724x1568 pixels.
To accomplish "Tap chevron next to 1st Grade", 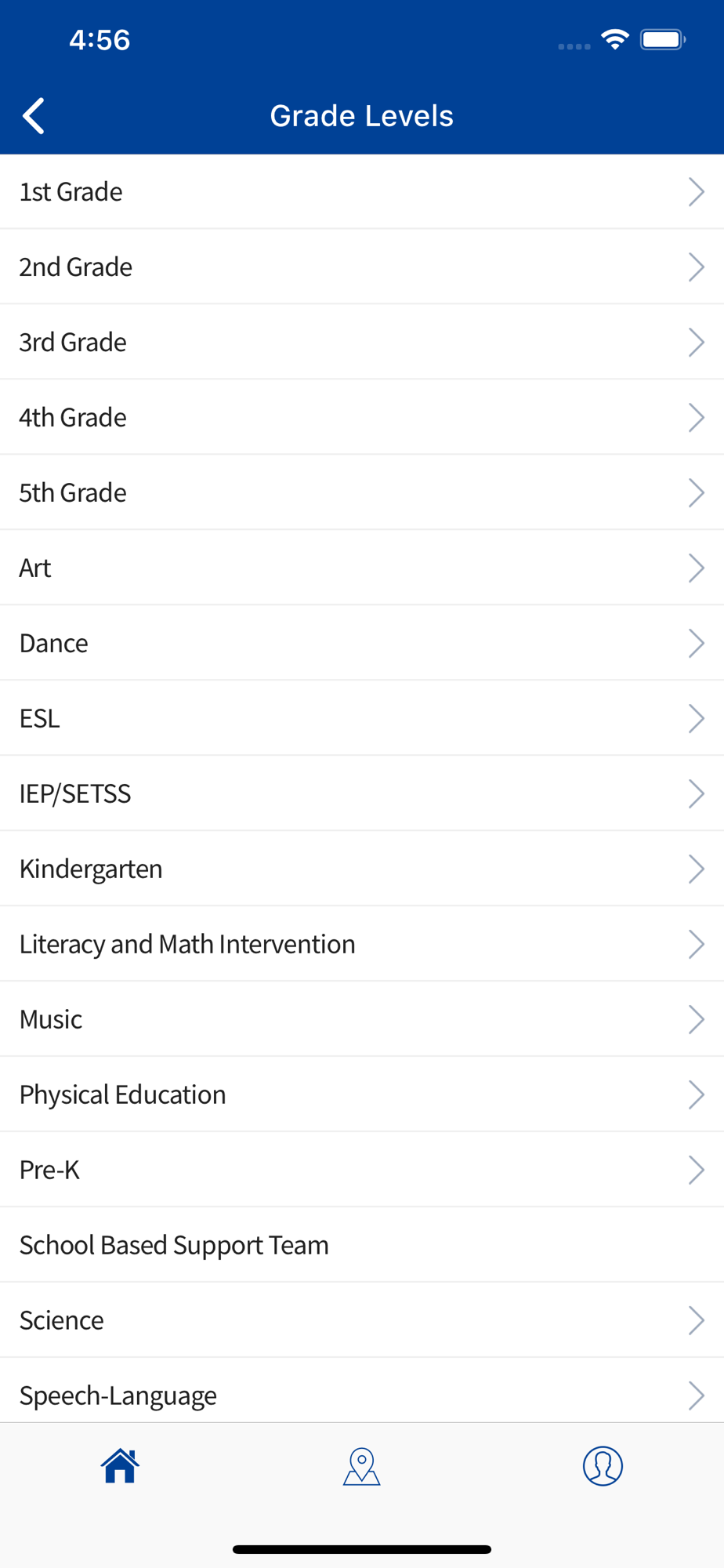I will [696, 192].
